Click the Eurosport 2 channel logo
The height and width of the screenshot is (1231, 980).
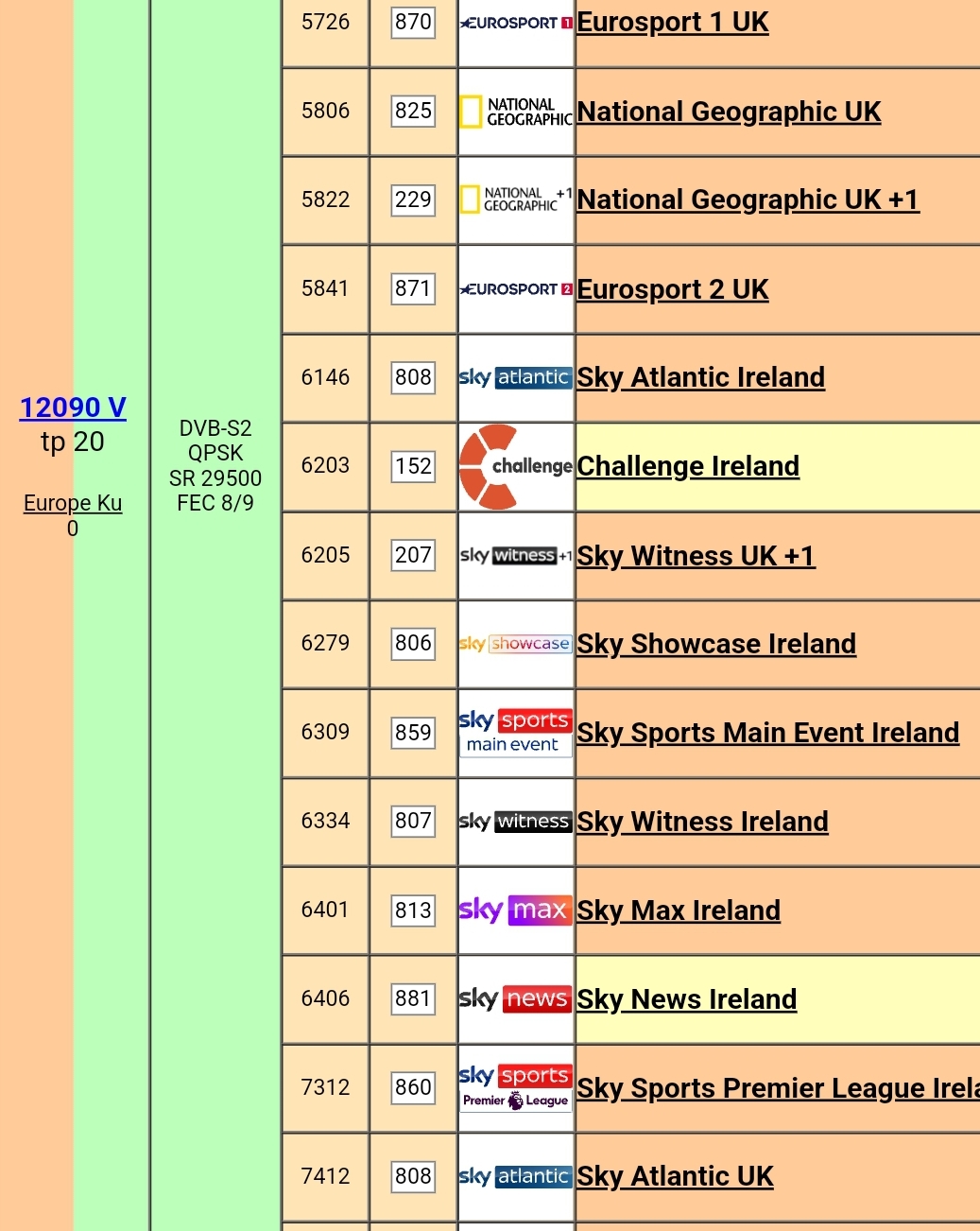click(x=516, y=289)
